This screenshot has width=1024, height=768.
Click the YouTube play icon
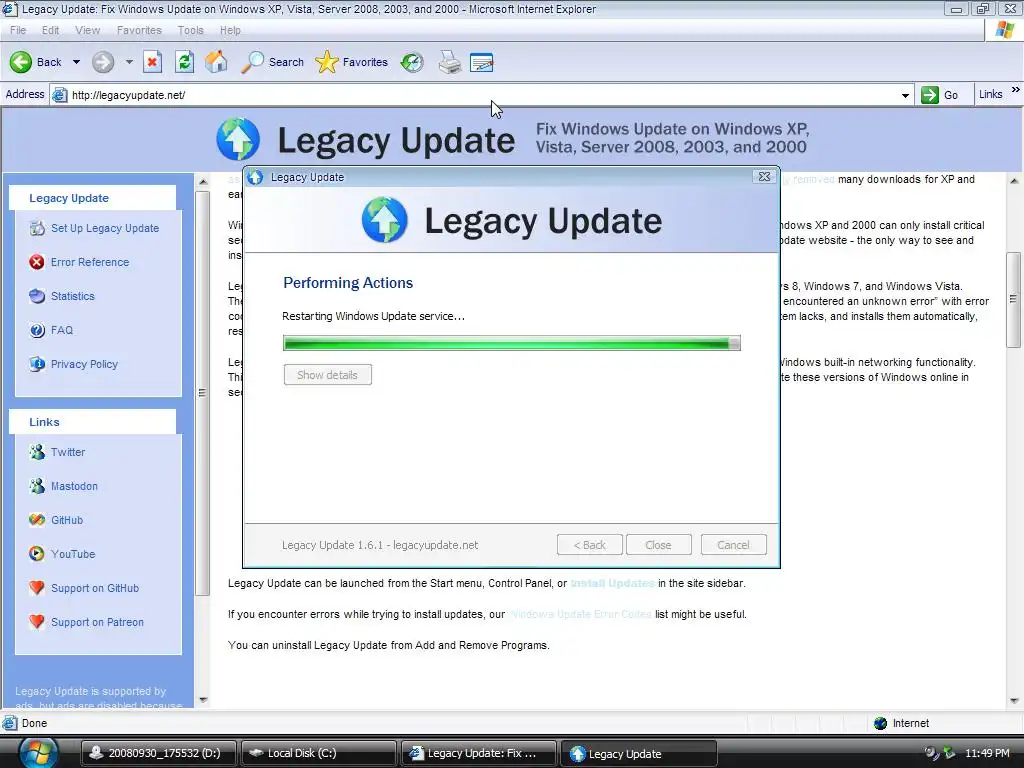point(37,554)
